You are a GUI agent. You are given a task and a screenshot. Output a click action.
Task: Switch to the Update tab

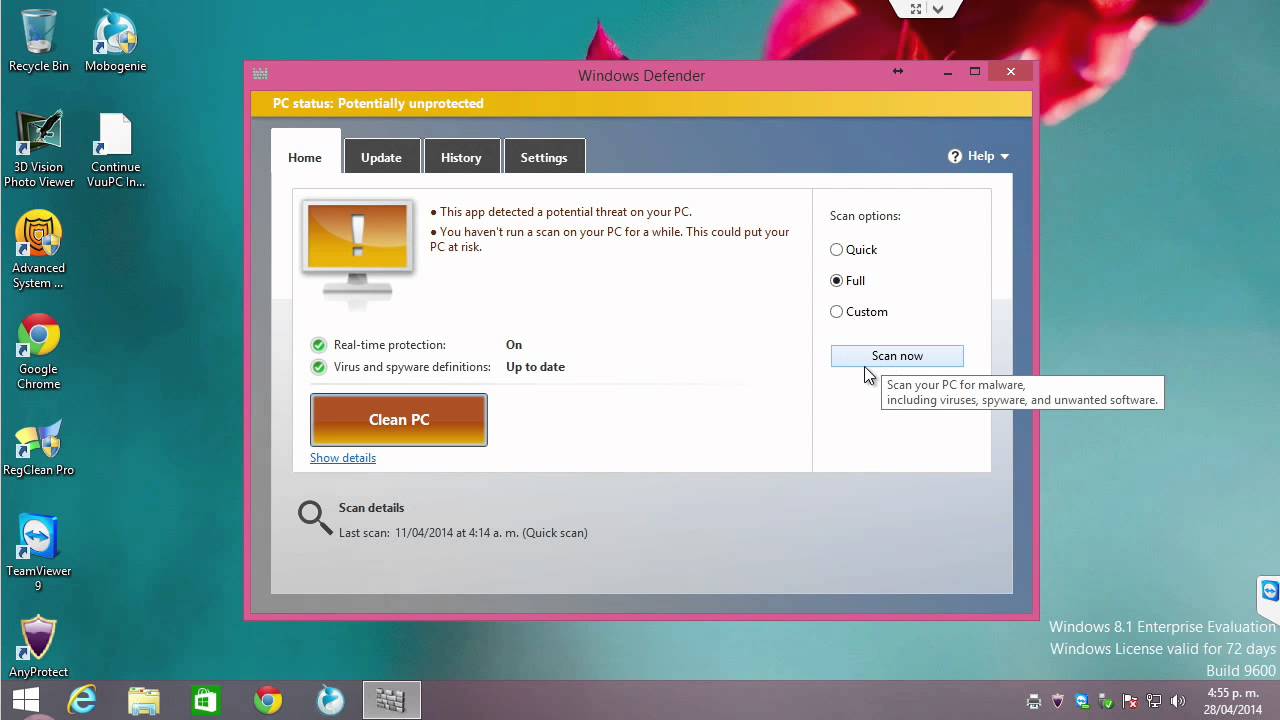(381, 157)
